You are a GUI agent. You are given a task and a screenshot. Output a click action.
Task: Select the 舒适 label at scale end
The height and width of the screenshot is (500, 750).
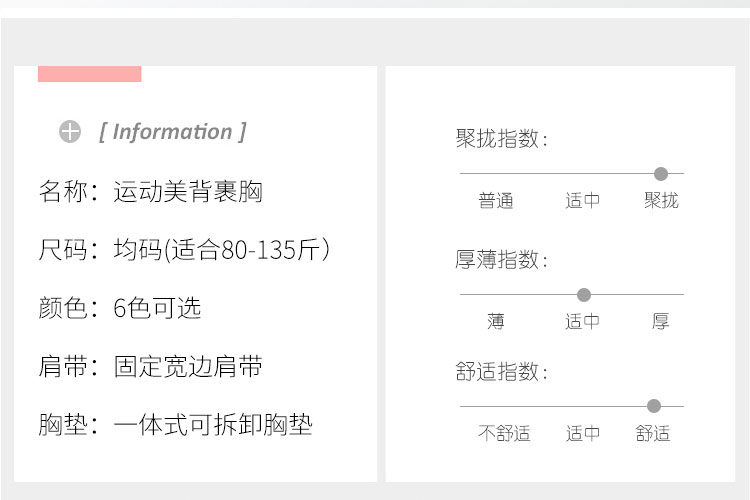653,433
